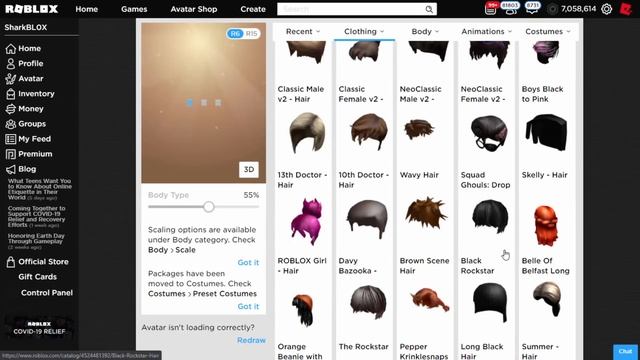The width and height of the screenshot is (640, 360).
Task: Click the Boys Black to Pink label
Action: coord(542,94)
